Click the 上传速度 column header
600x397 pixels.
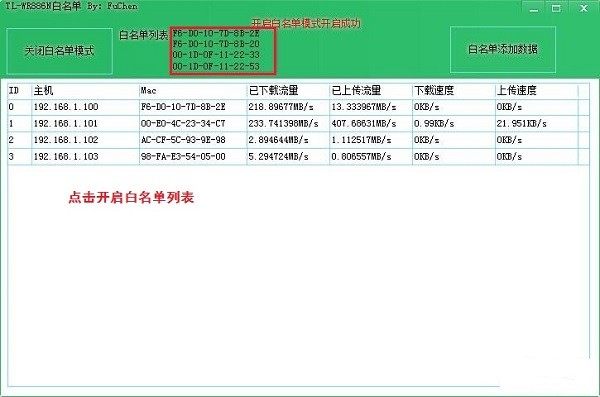click(x=537, y=91)
